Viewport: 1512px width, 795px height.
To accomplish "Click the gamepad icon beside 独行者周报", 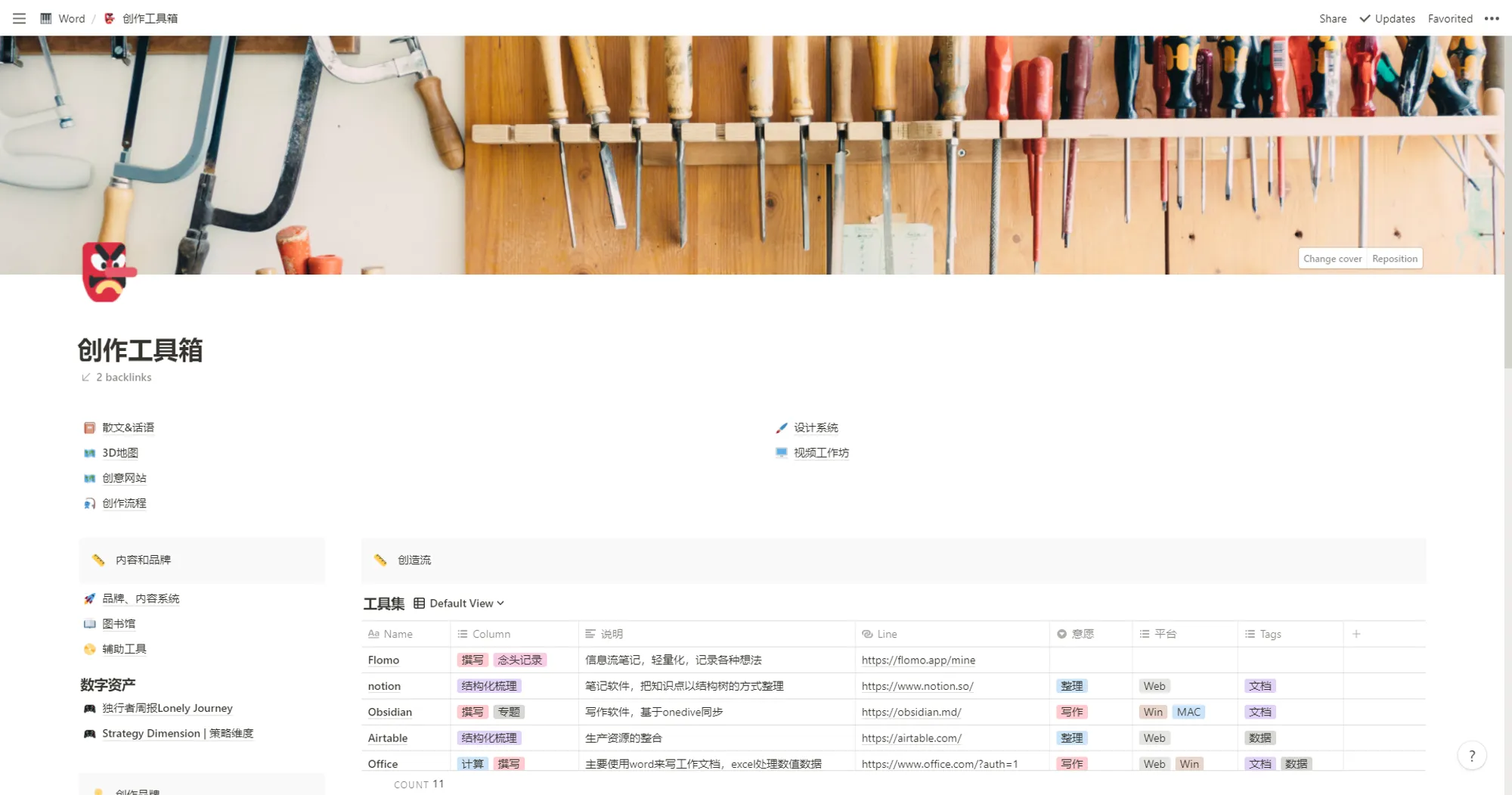I will click(x=89, y=708).
